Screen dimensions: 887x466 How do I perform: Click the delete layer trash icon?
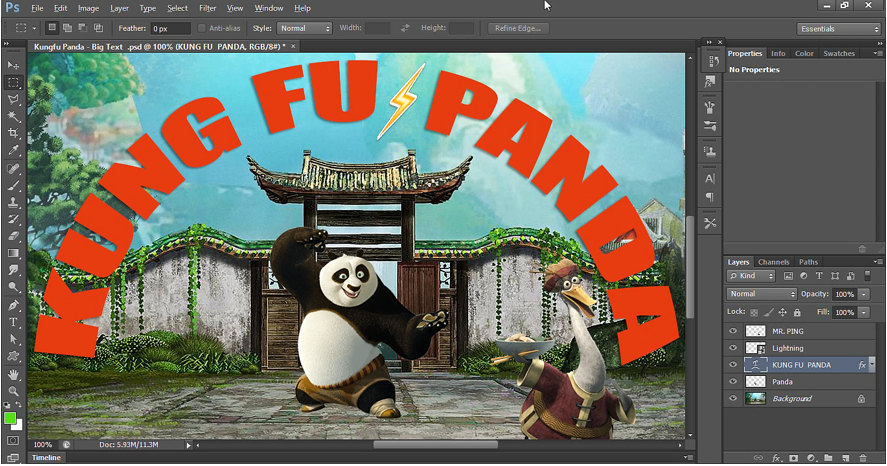point(862,457)
